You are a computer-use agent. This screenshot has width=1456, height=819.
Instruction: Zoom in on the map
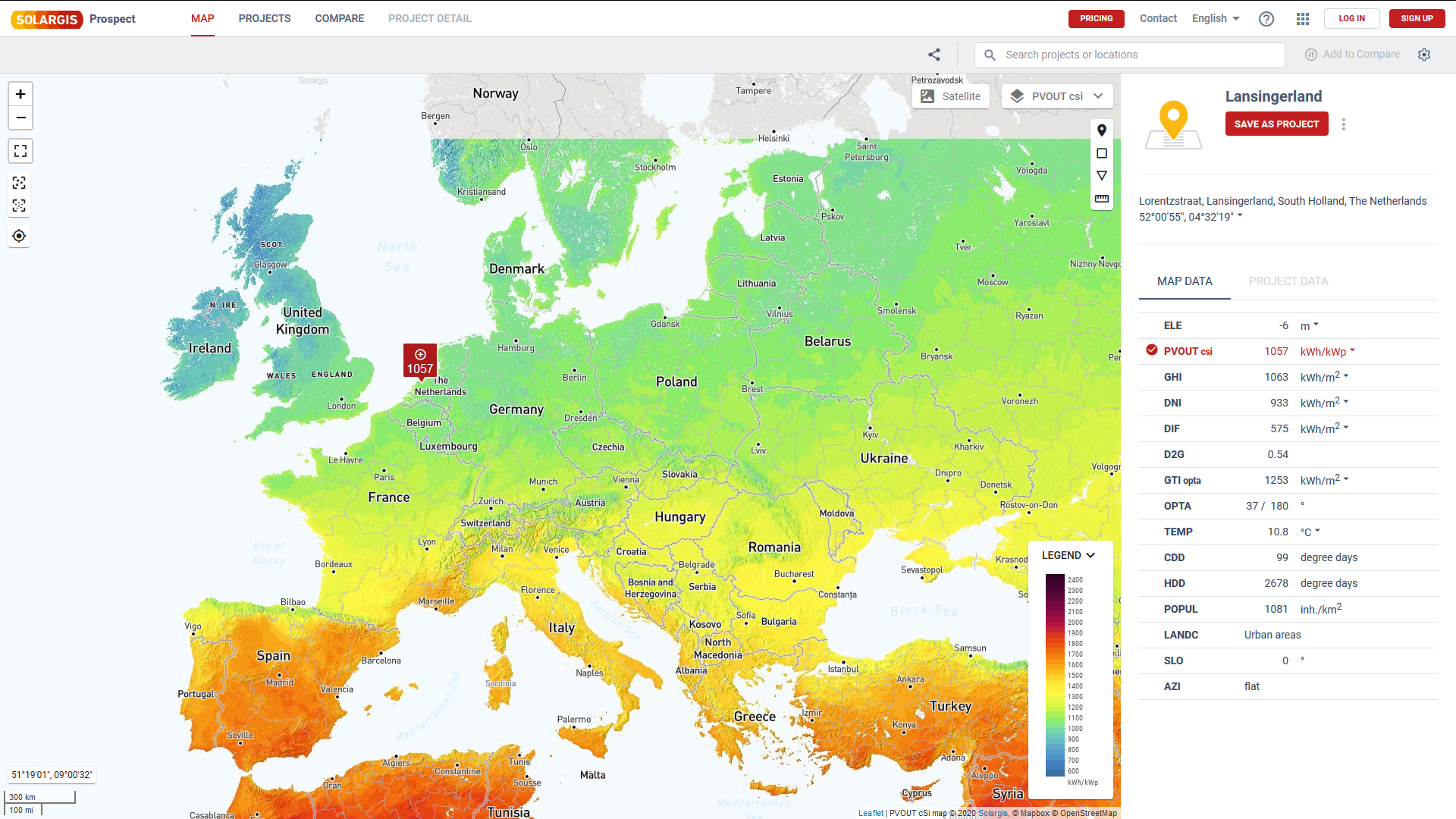[x=20, y=94]
